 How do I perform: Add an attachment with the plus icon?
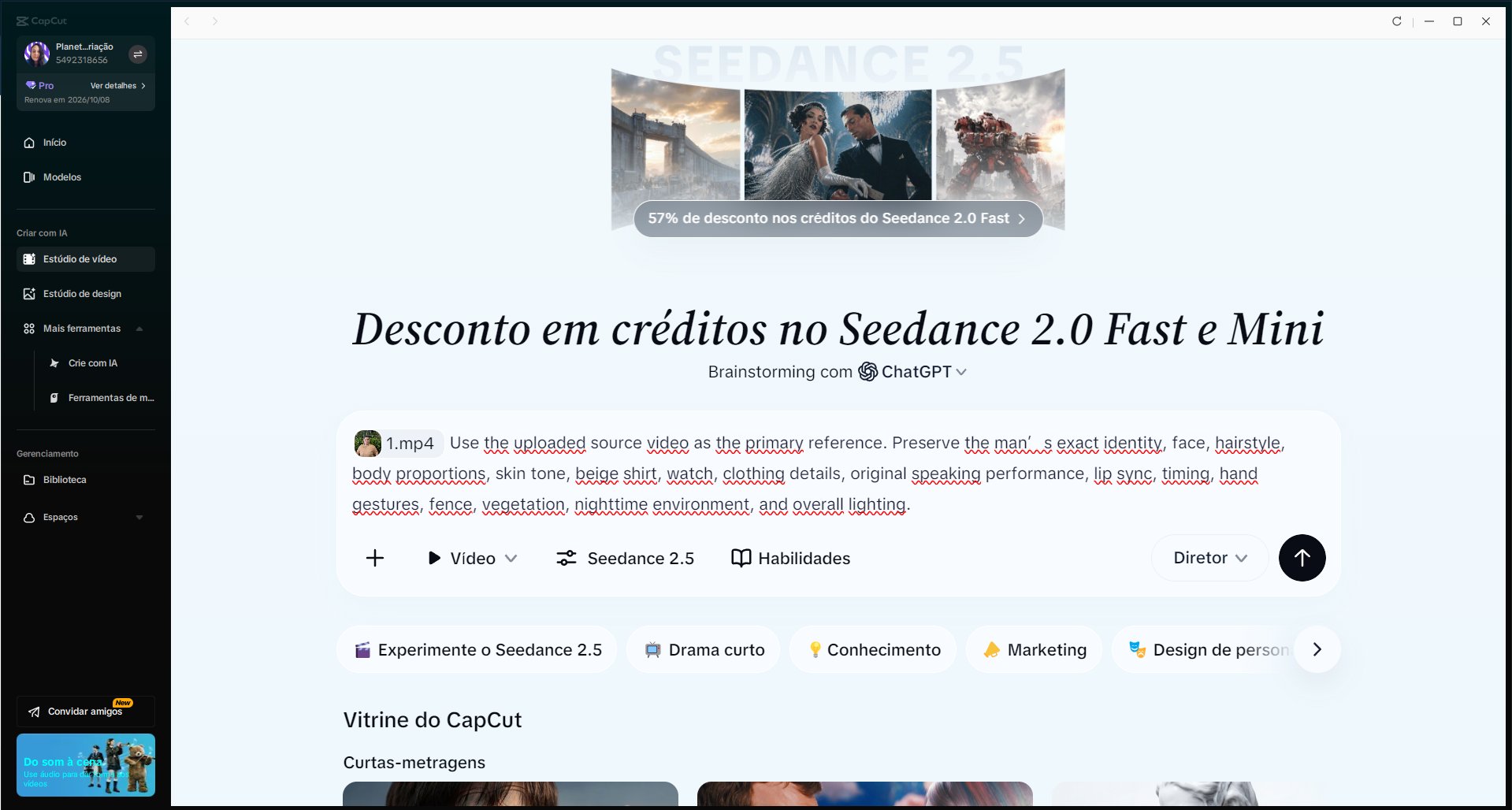[375, 559]
